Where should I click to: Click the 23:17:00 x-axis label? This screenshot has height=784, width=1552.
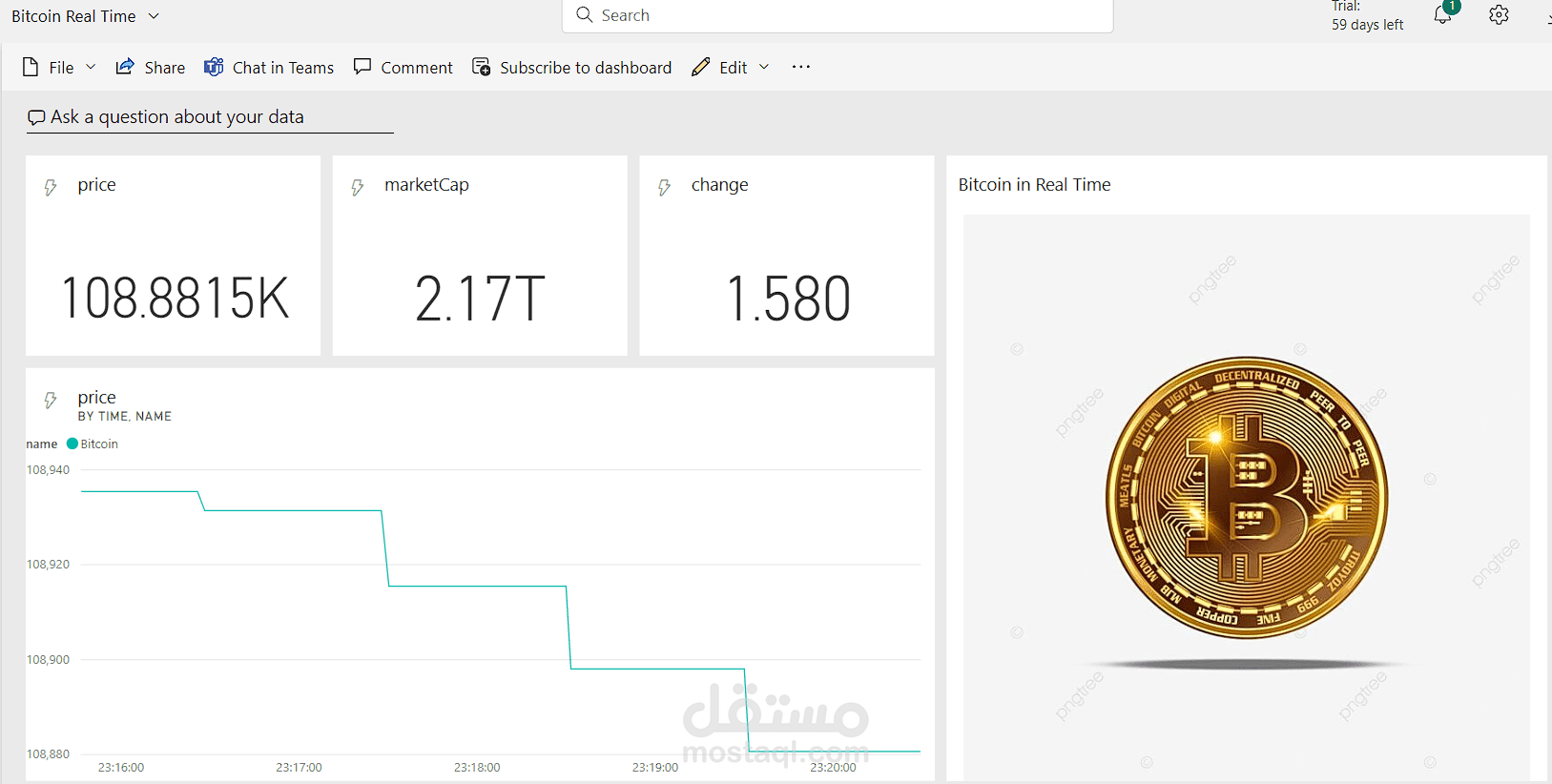[x=299, y=767]
